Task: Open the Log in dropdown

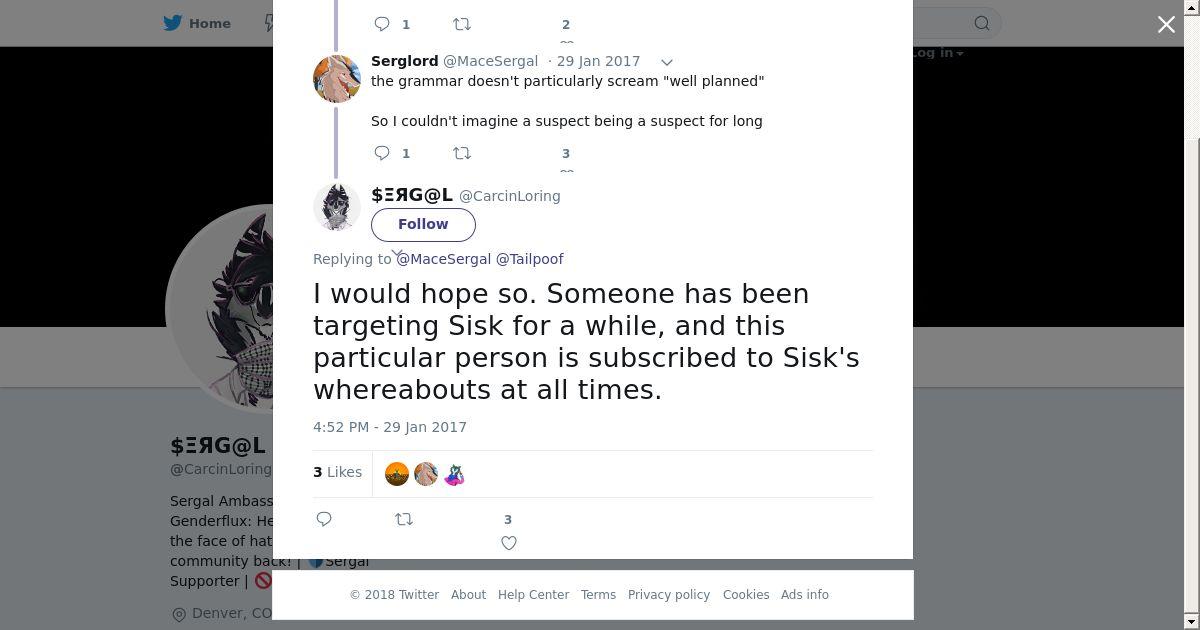Action: pos(936,53)
